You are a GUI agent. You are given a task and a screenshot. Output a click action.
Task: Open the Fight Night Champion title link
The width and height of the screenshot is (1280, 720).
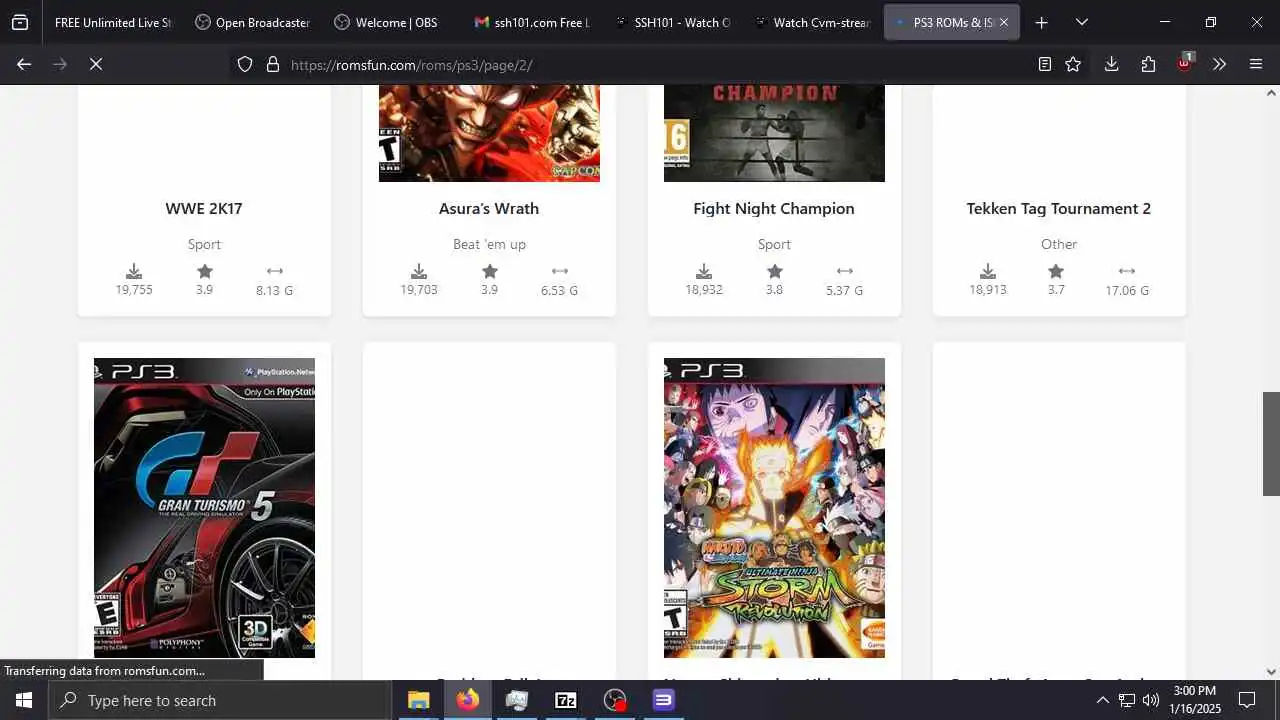pos(774,208)
